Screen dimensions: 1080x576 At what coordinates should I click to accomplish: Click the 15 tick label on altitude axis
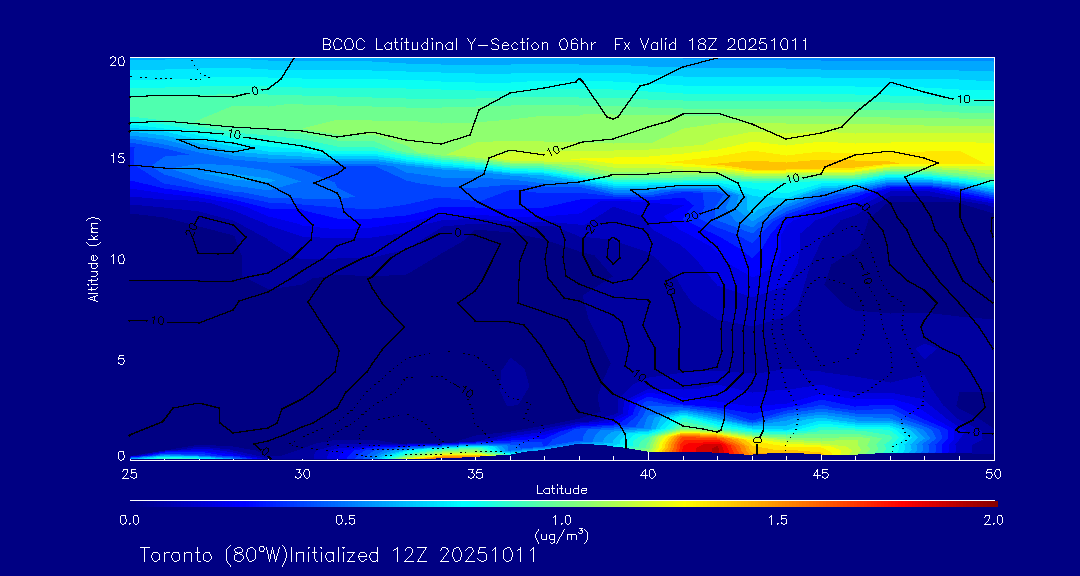click(115, 160)
